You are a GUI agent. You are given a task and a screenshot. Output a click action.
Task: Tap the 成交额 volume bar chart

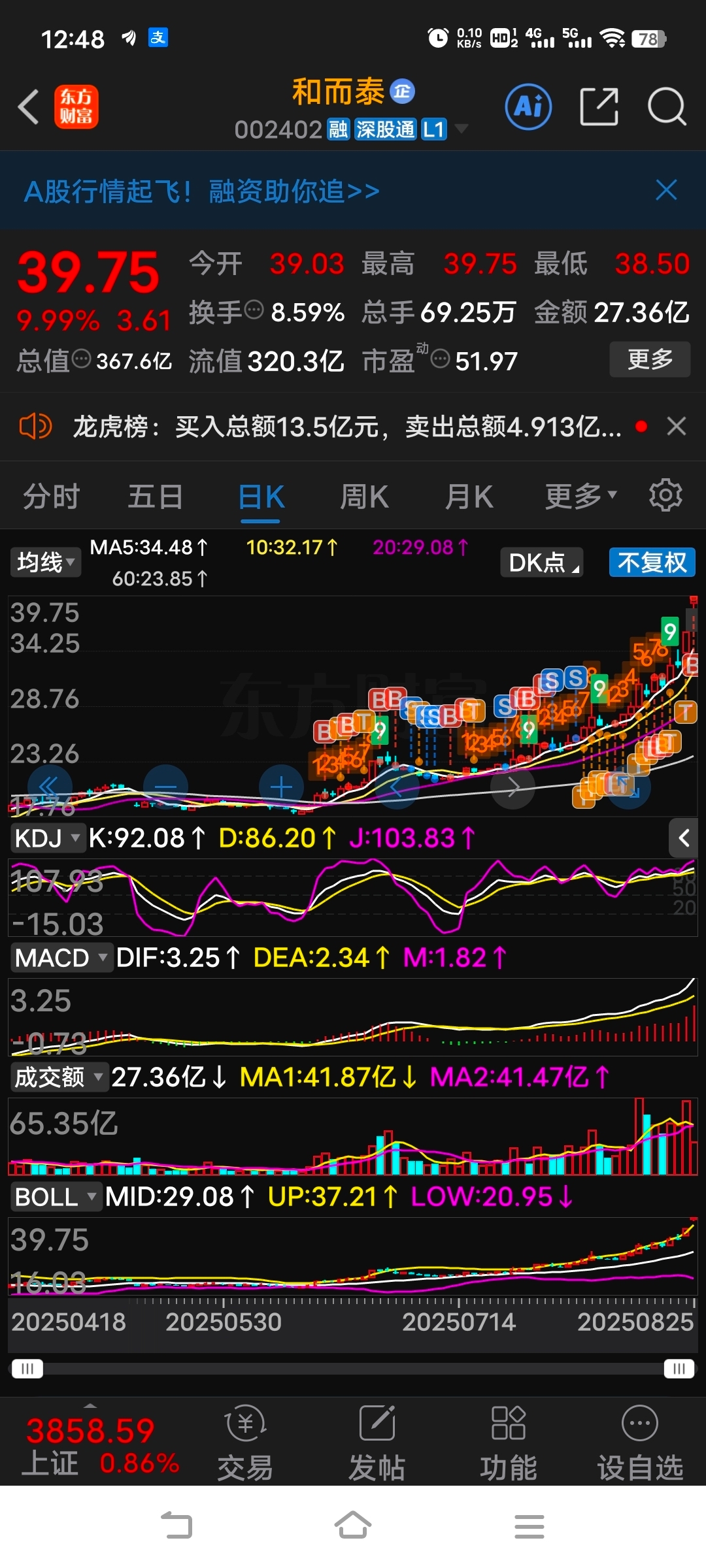coord(353,1137)
